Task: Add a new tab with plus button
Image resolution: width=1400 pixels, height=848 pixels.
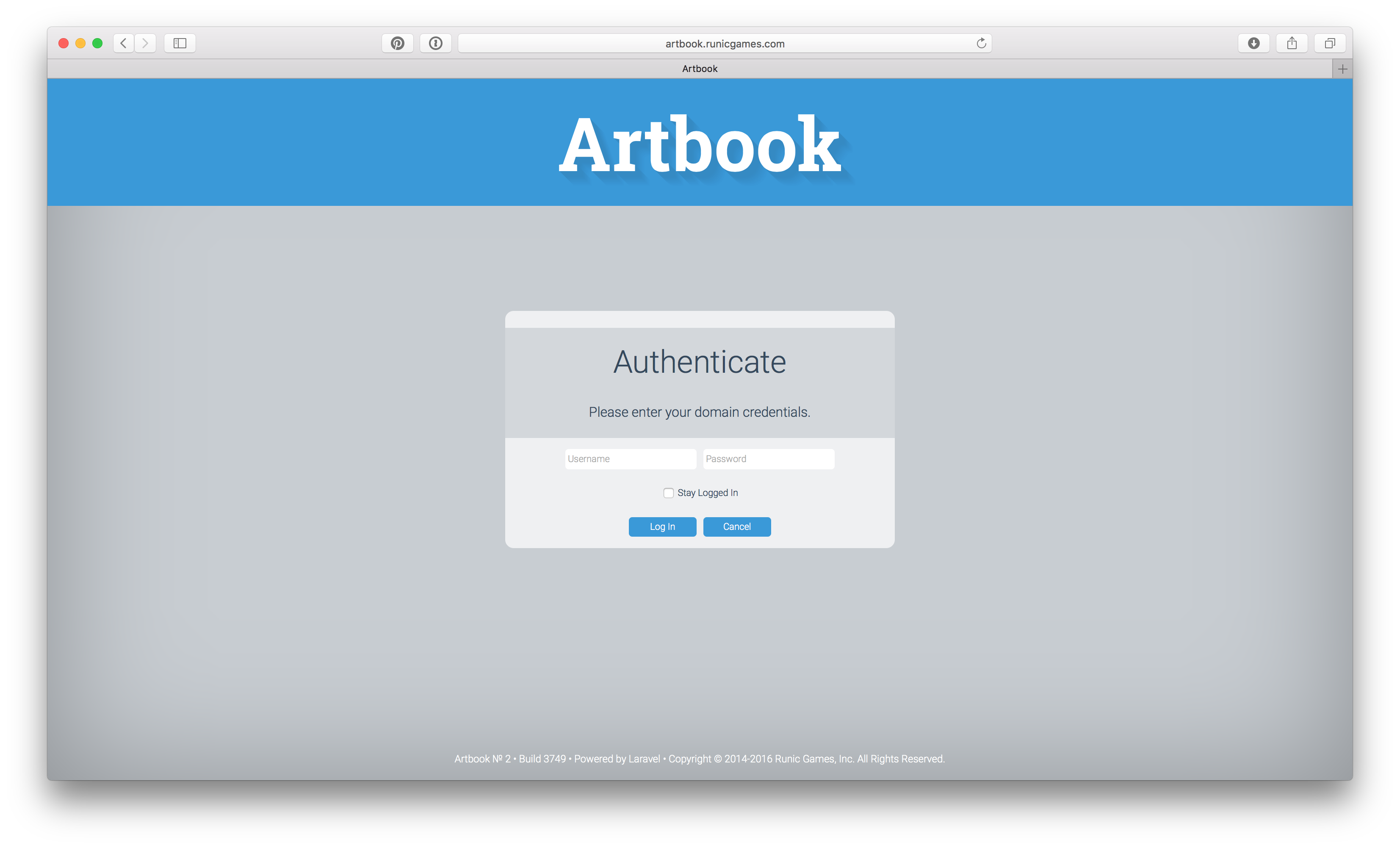Action: pyautogui.click(x=1342, y=69)
